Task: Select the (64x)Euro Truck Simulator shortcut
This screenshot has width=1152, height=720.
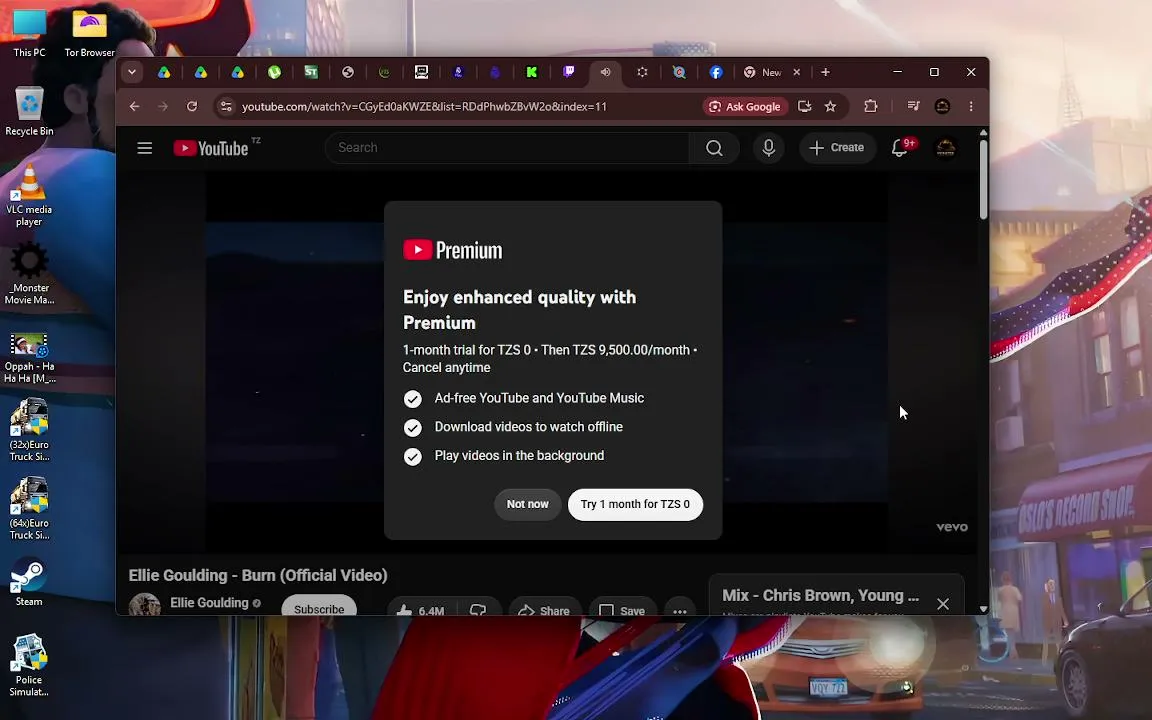Action: [x=29, y=508]
